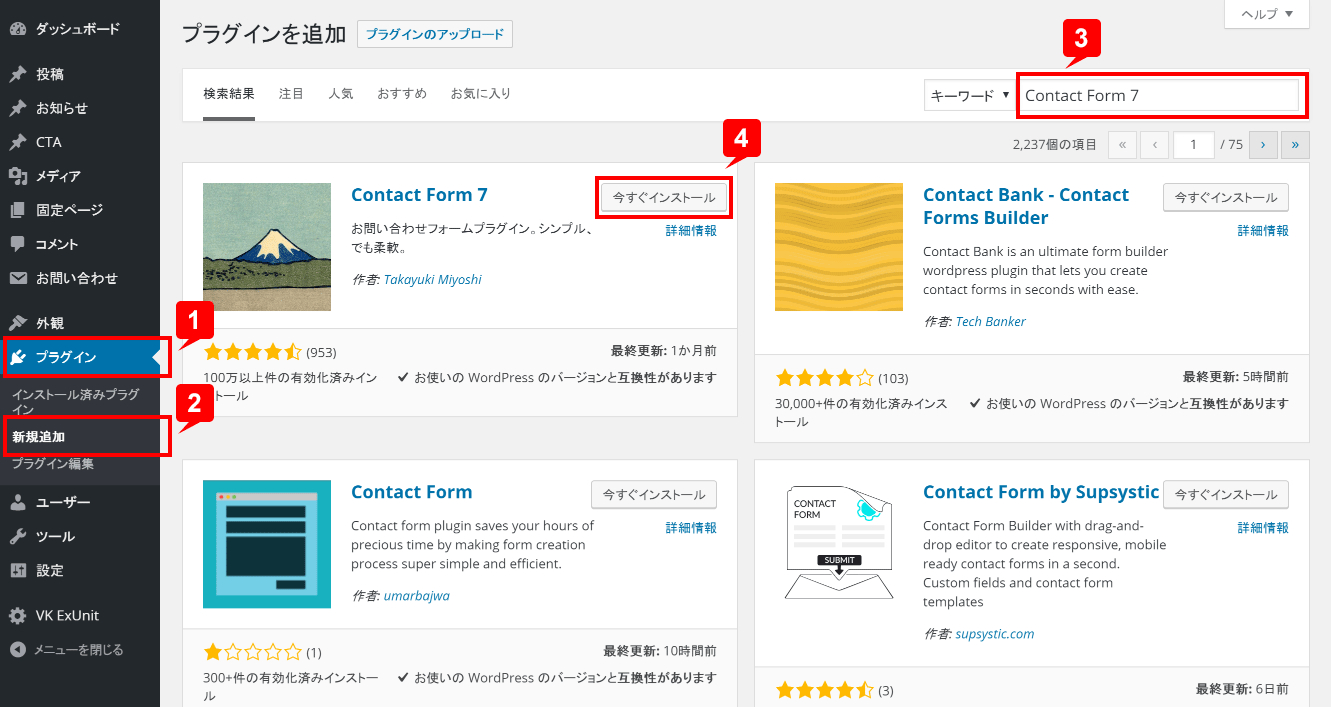Open the Contact Form 7 title link
1331x707 pixels.
pos(419,195)
